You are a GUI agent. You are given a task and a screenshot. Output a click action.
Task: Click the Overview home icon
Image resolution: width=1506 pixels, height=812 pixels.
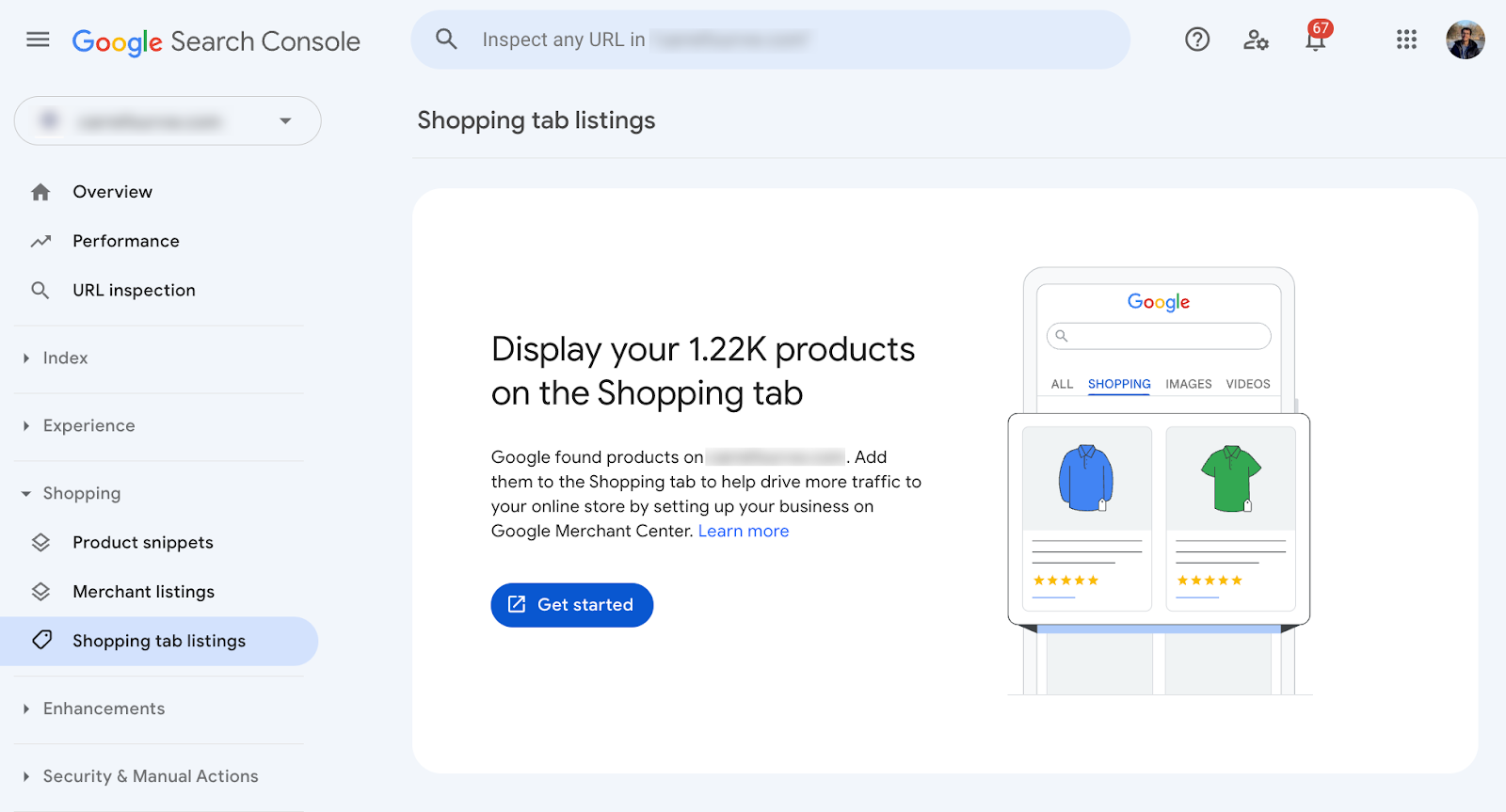tap(40, 192)
